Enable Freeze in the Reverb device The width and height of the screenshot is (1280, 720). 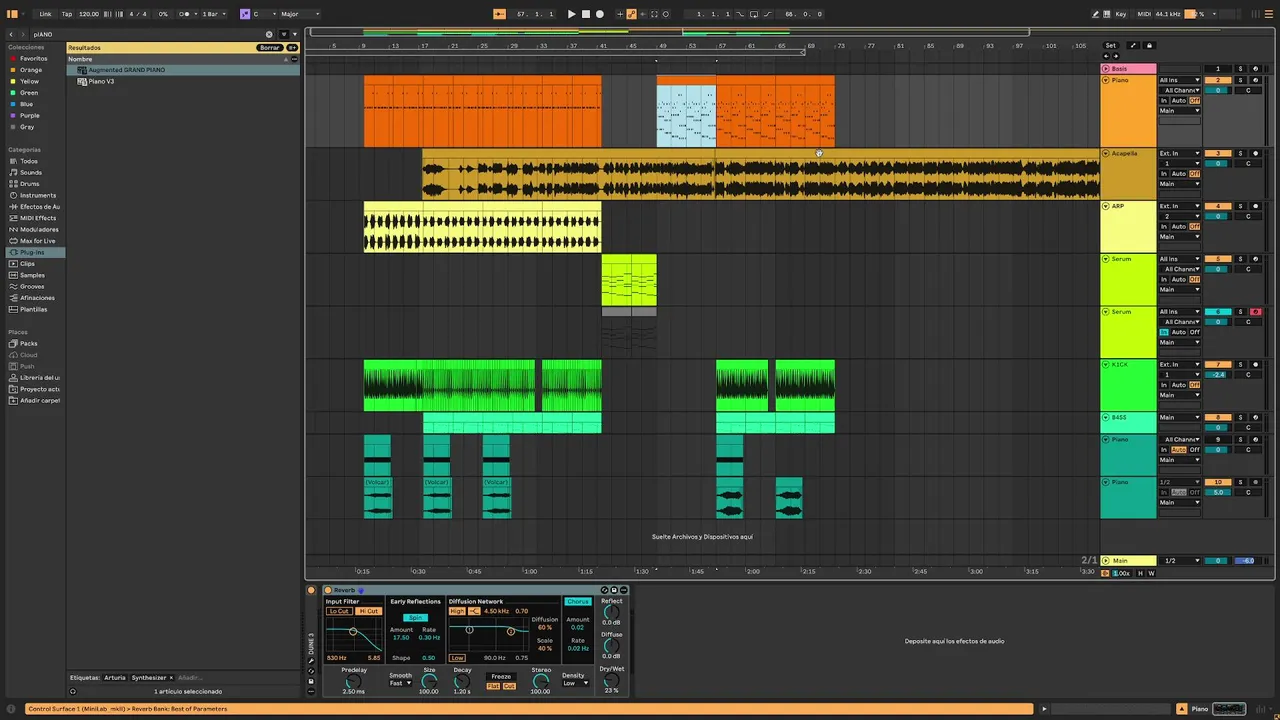click(x=501, y=677)
